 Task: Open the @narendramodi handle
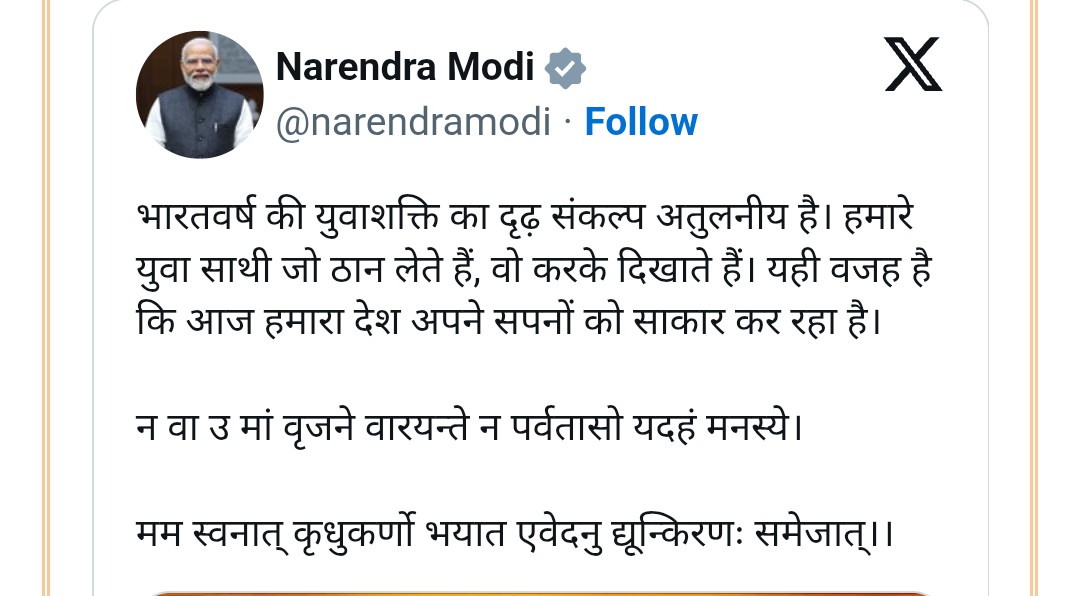[413, 121]
